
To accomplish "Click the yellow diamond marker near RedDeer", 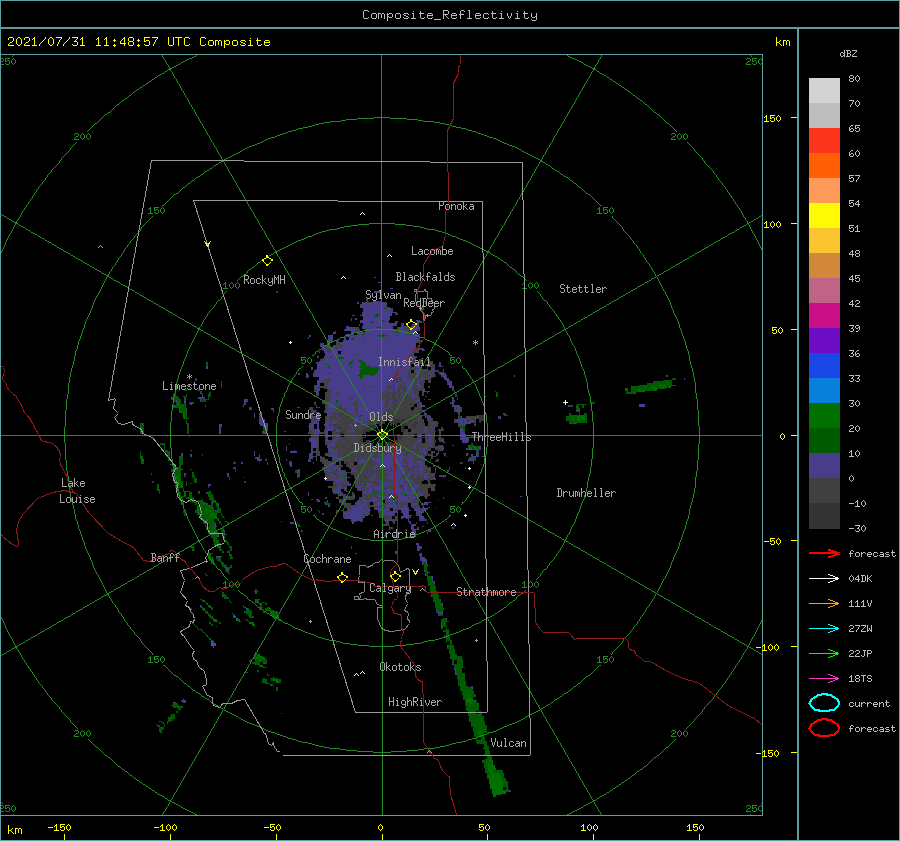I will click(412, 325).
